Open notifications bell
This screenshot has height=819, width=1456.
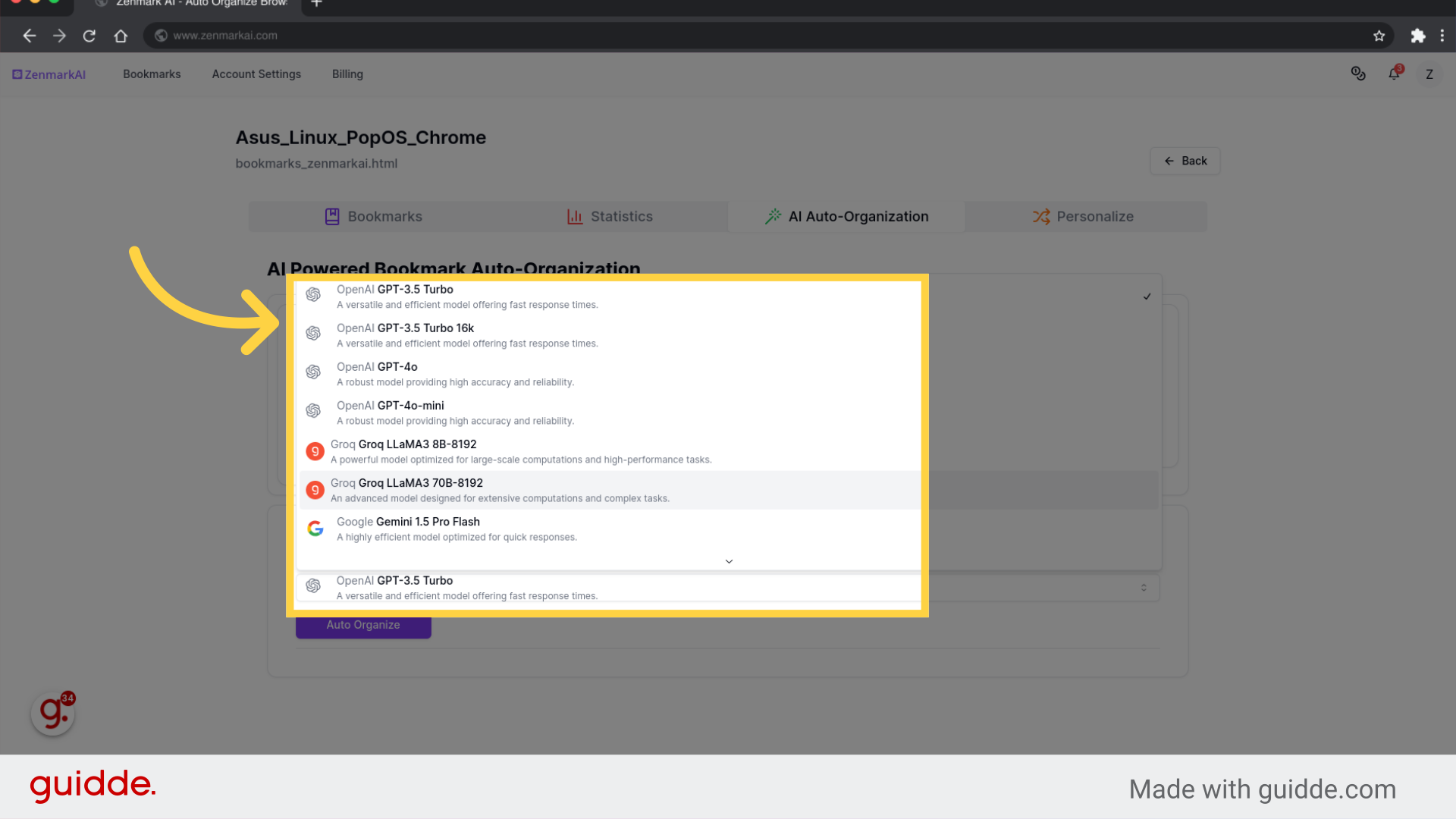point(1394,74)
